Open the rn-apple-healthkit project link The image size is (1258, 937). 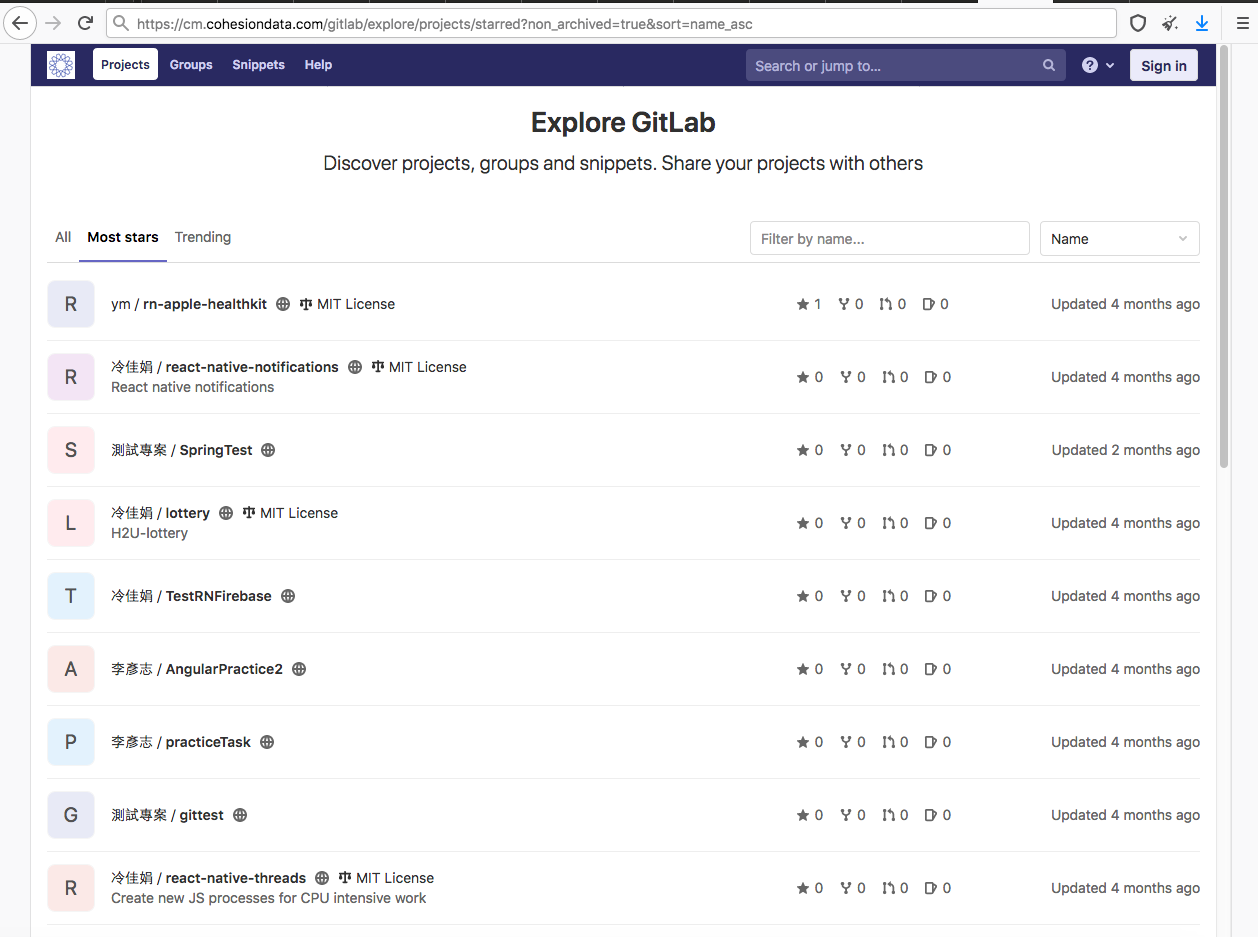pos(189,304)
